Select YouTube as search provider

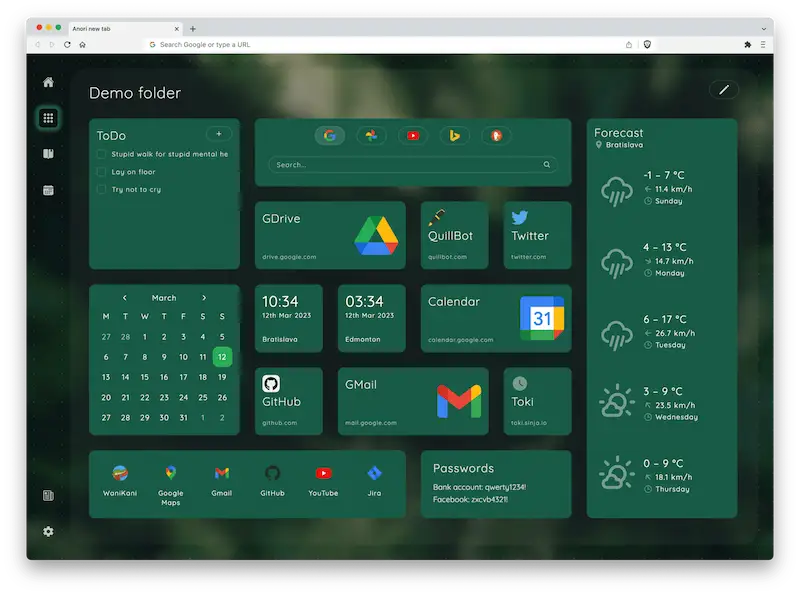(413, 136)
